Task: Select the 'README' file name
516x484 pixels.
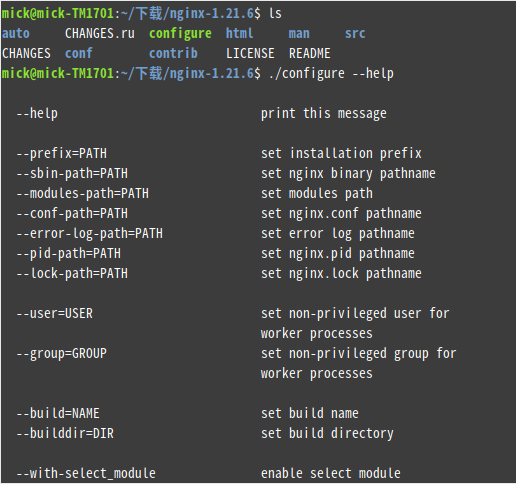Action: click(x=310, y=53)
